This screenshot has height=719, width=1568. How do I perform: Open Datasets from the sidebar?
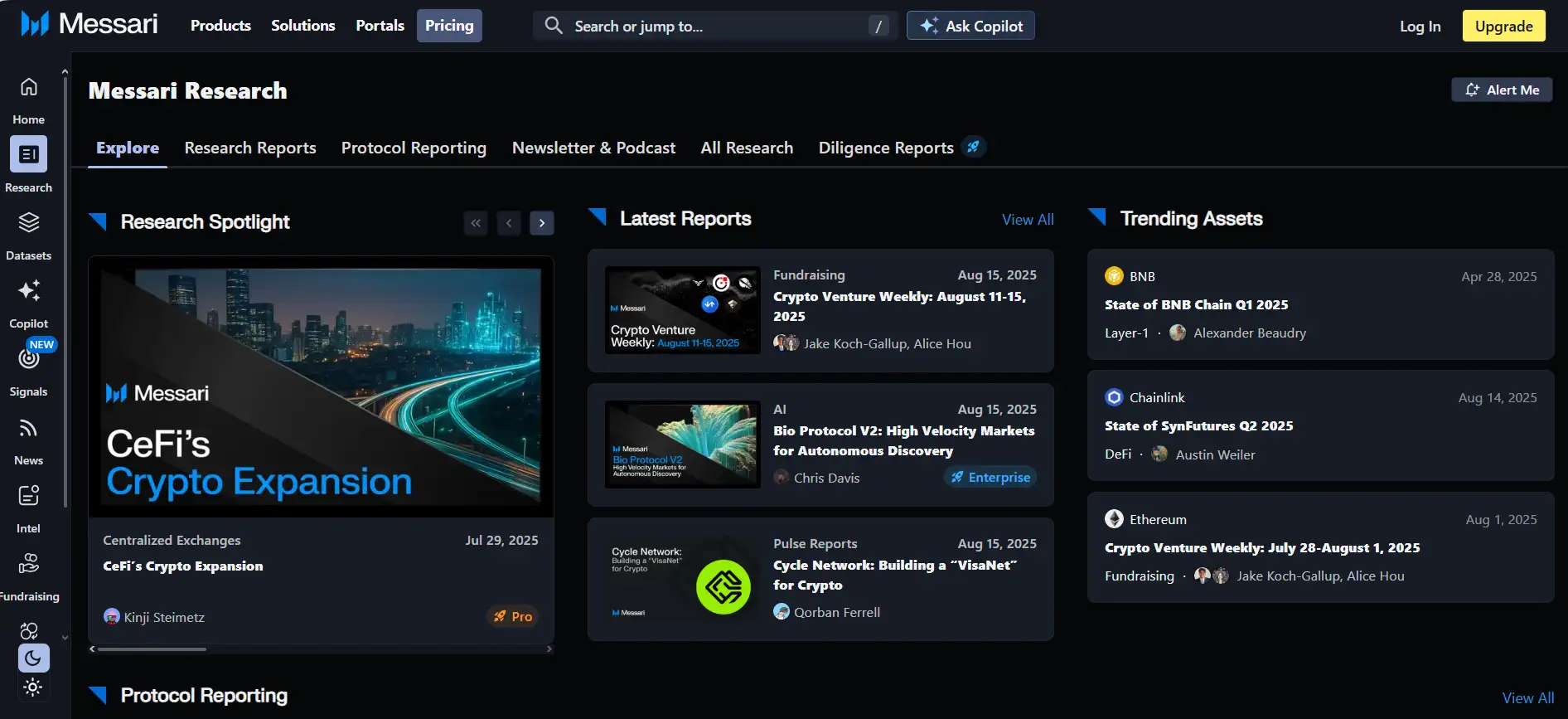[29, 223]
